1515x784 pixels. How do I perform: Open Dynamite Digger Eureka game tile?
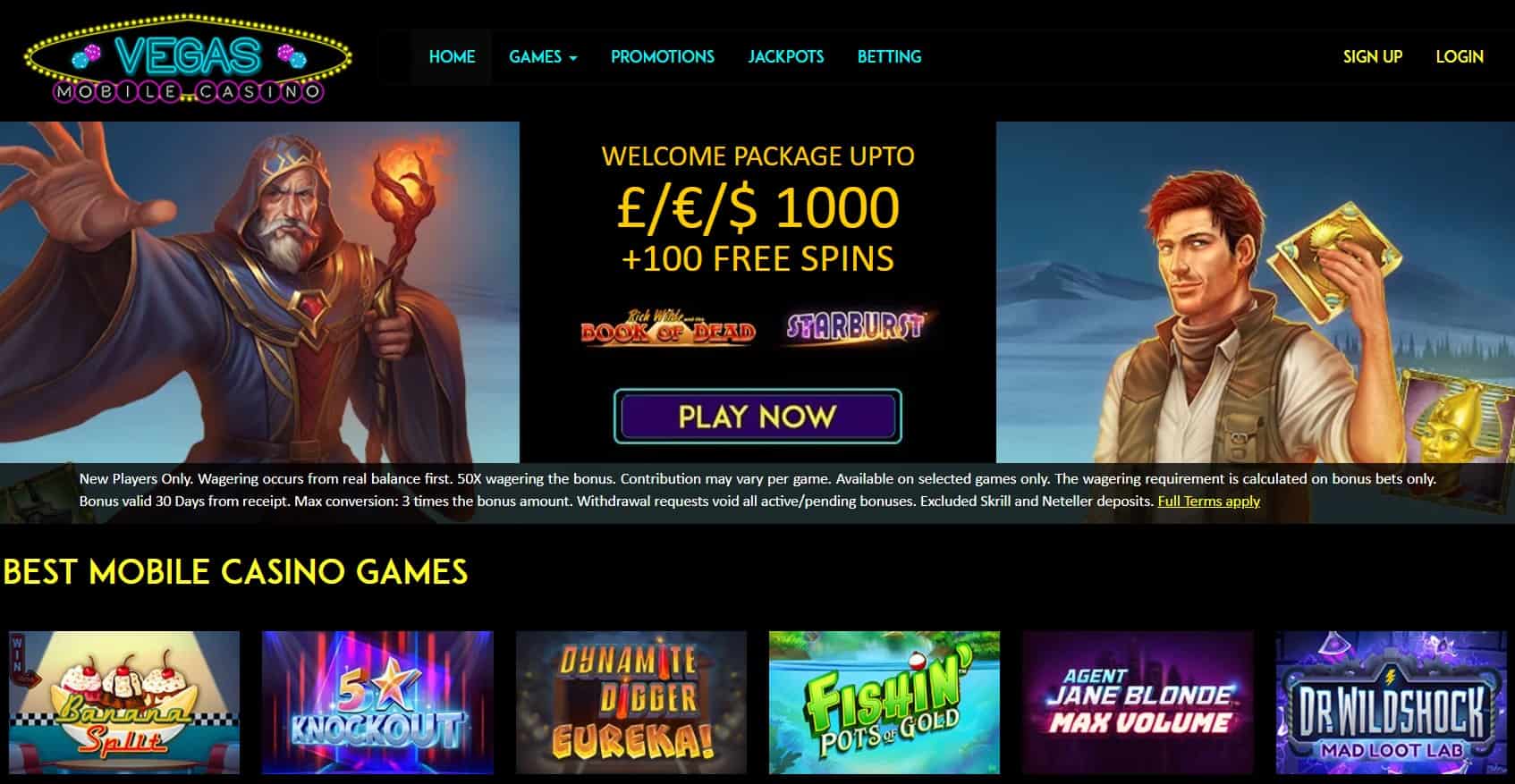[631, 703]
